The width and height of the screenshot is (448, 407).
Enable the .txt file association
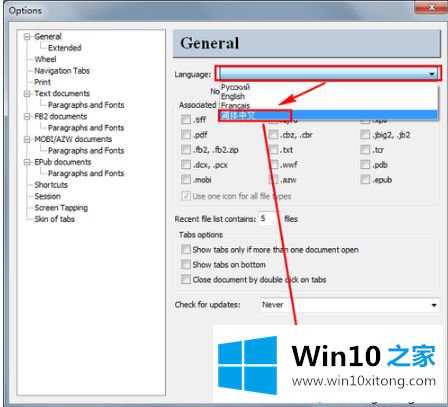pos(273,150)
